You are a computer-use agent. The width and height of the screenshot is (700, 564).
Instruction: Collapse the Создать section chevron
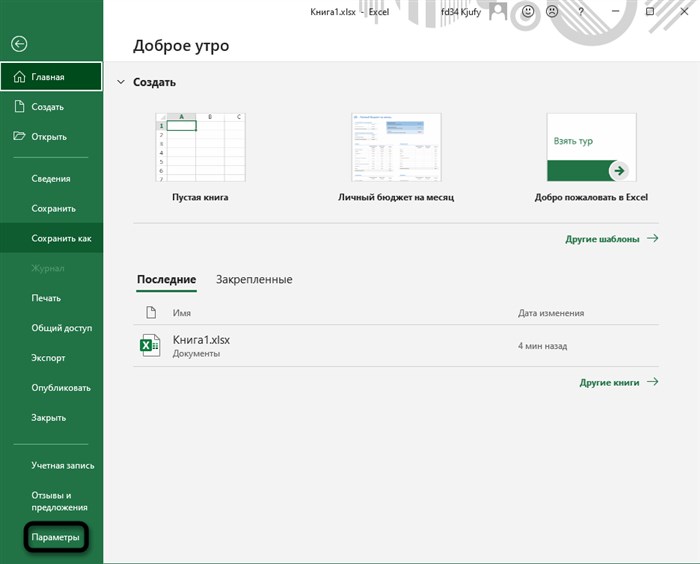(x=121, y=82)
